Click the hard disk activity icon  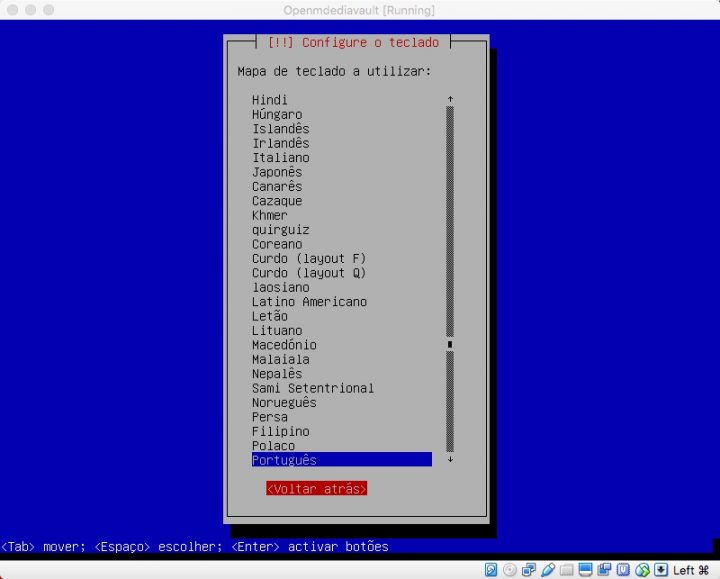click(x=491, y=570)
